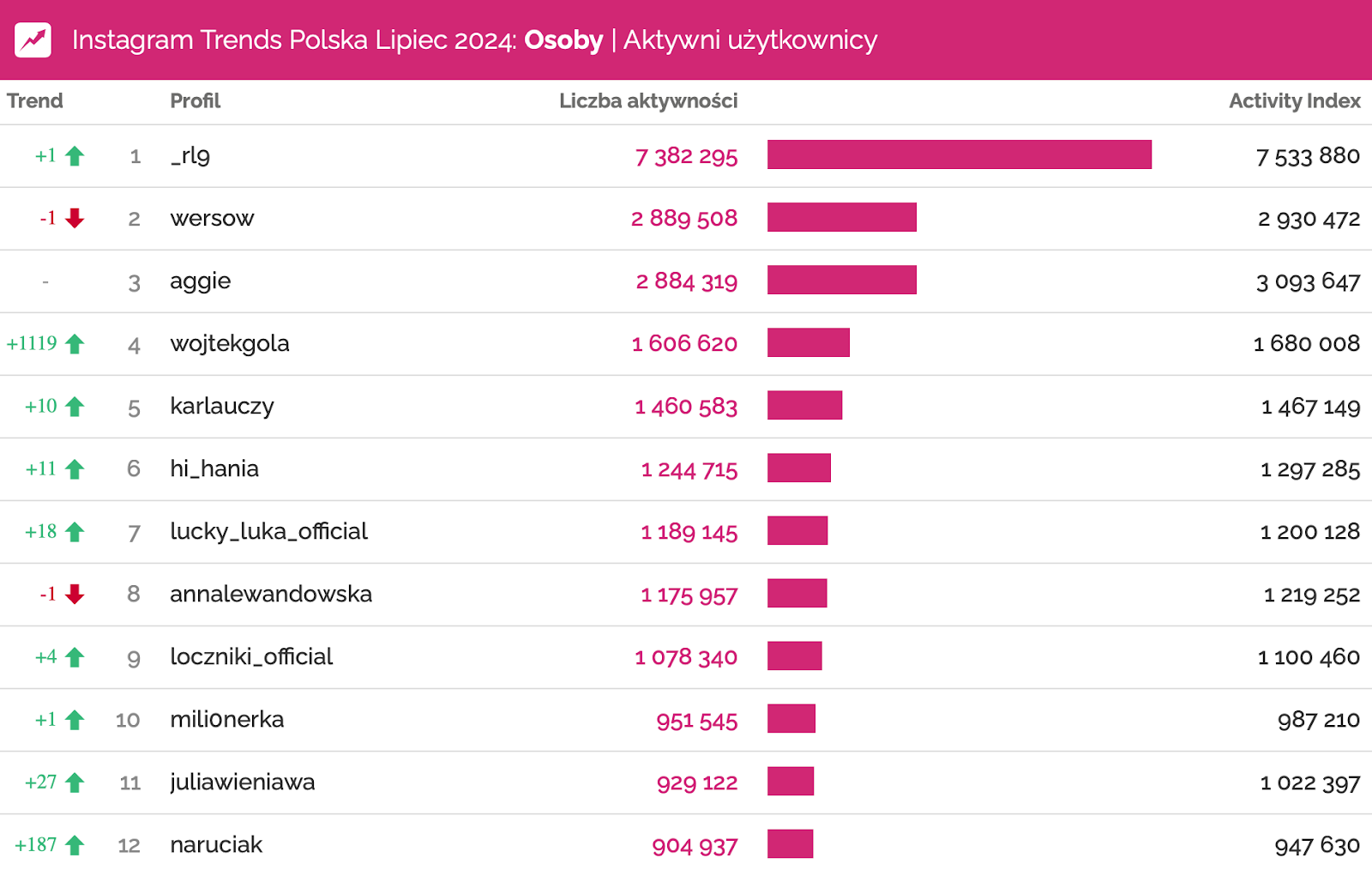Open the aggie profile name
The width and height of the screenshot is (1372, 870).
point(201,281)
